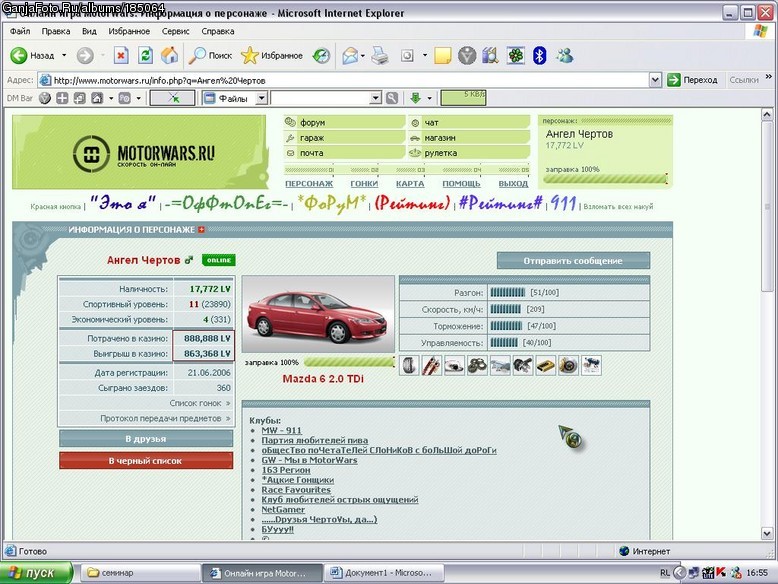Open the форум site link

point(312,123)
